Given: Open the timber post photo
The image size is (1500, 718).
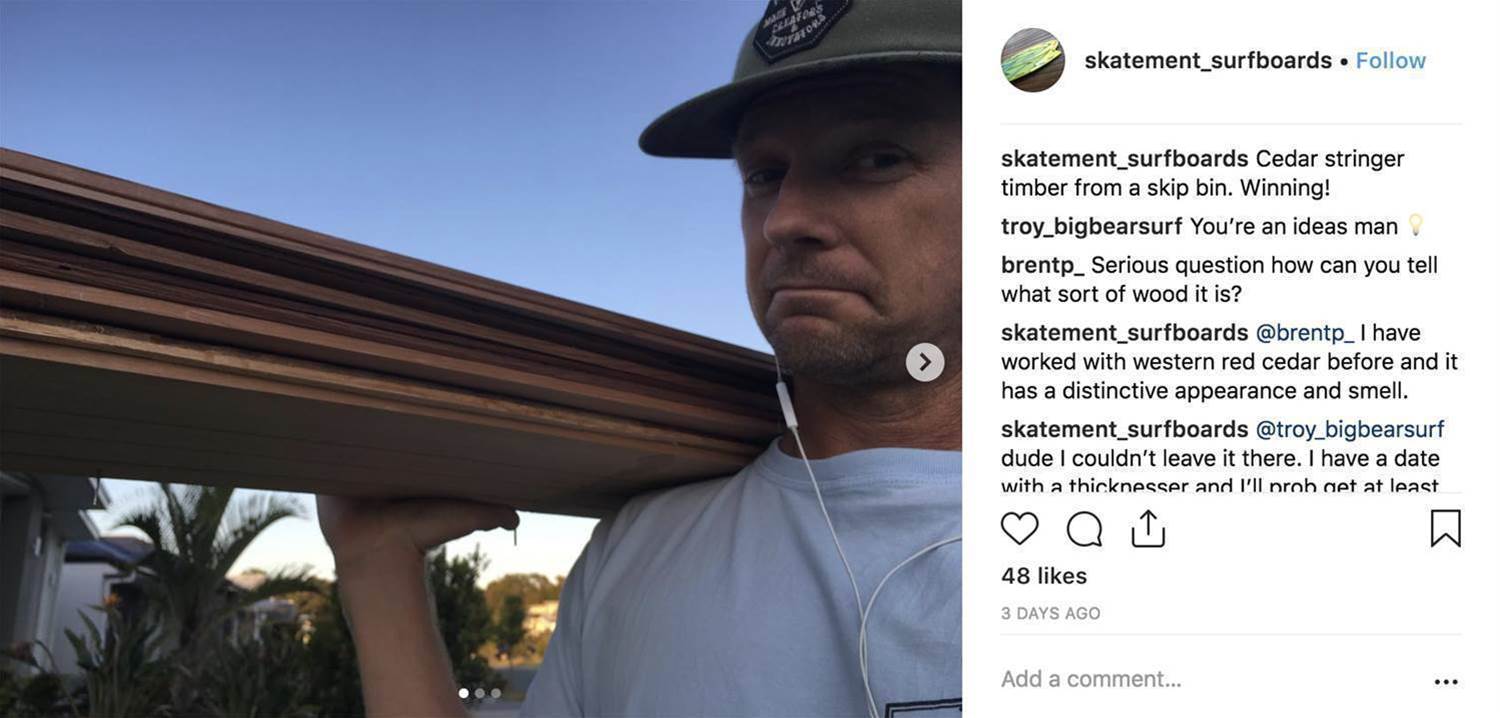Looking at the screenshot, I should tap(481, 359).
